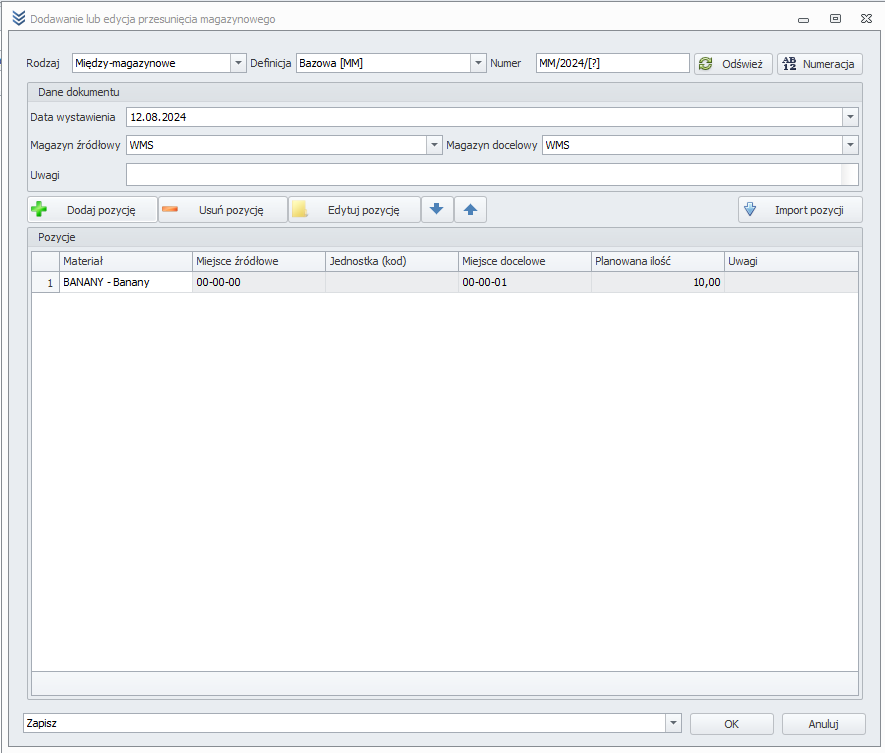Open the Definicja dropdown arrow
Screen dimensions: 885x753
coord(478,63)
